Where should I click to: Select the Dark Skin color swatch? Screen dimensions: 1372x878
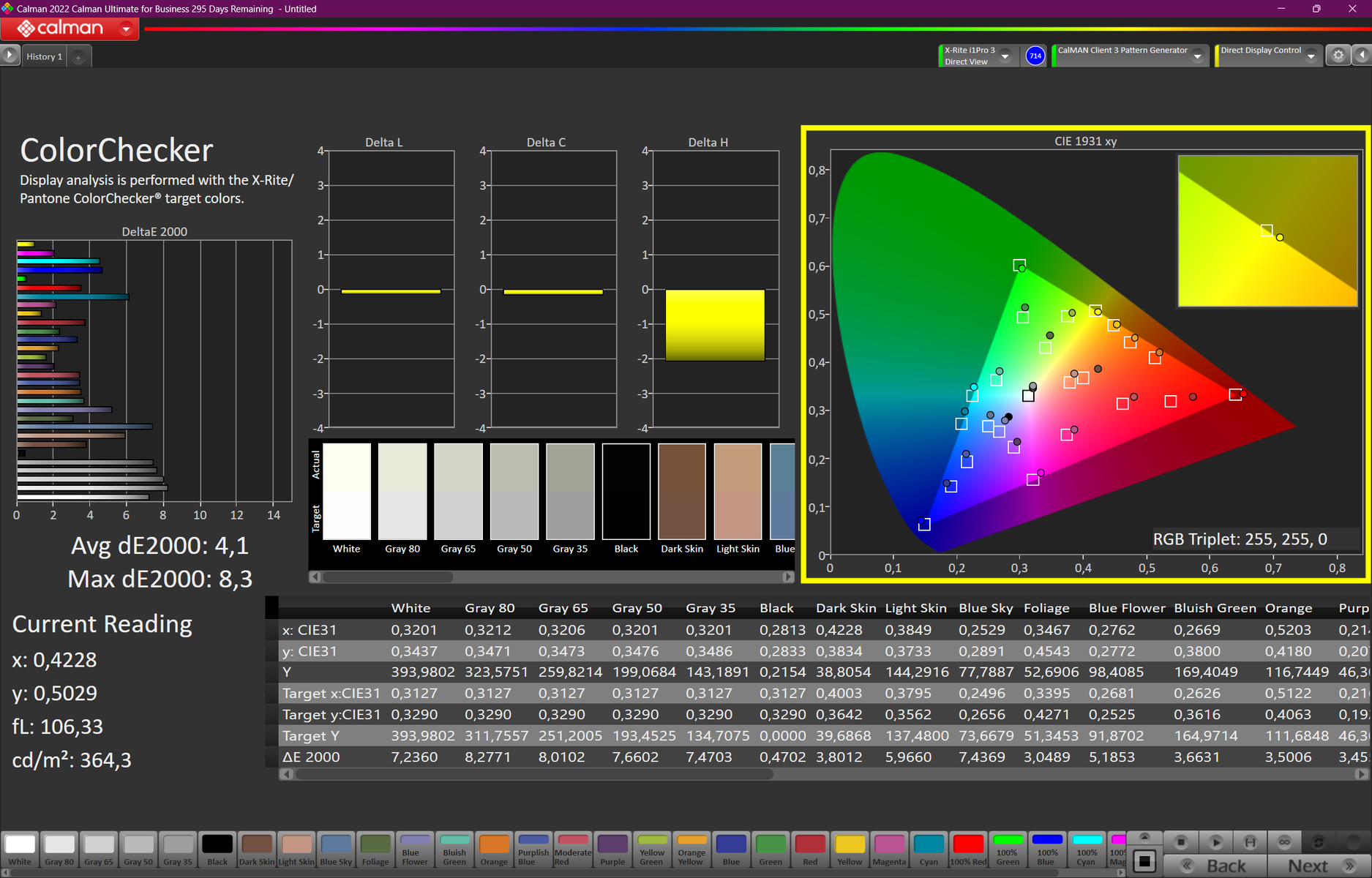pyautogui.click(x=257, y=849)
